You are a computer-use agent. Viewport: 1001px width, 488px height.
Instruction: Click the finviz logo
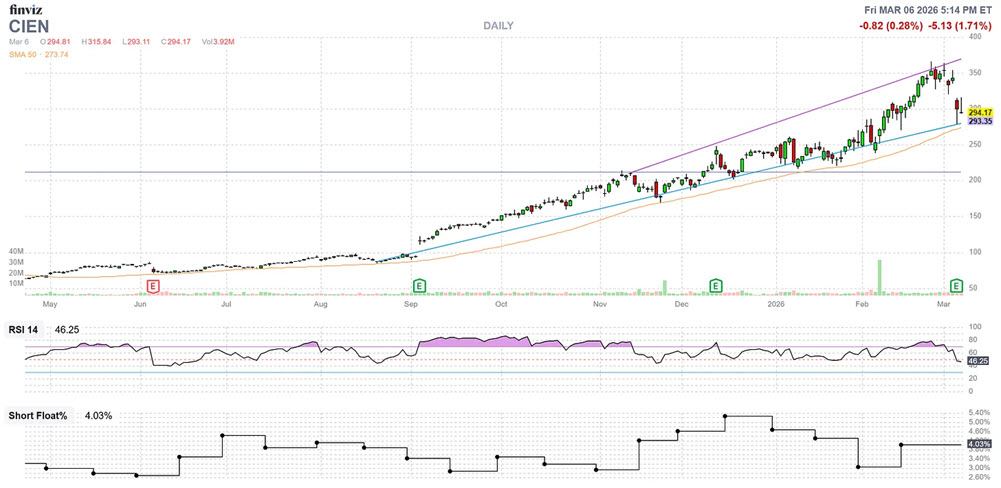pyautogui.click(x=26, y=10)
